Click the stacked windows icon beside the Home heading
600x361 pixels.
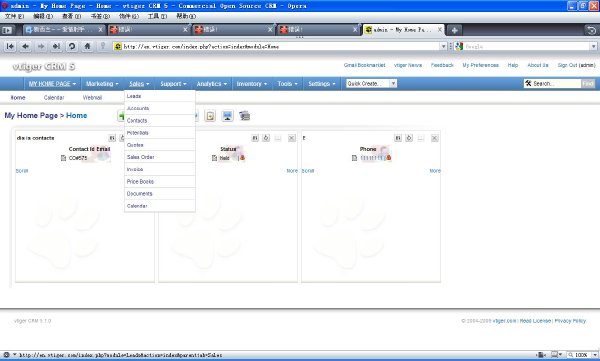pos(245,116)
